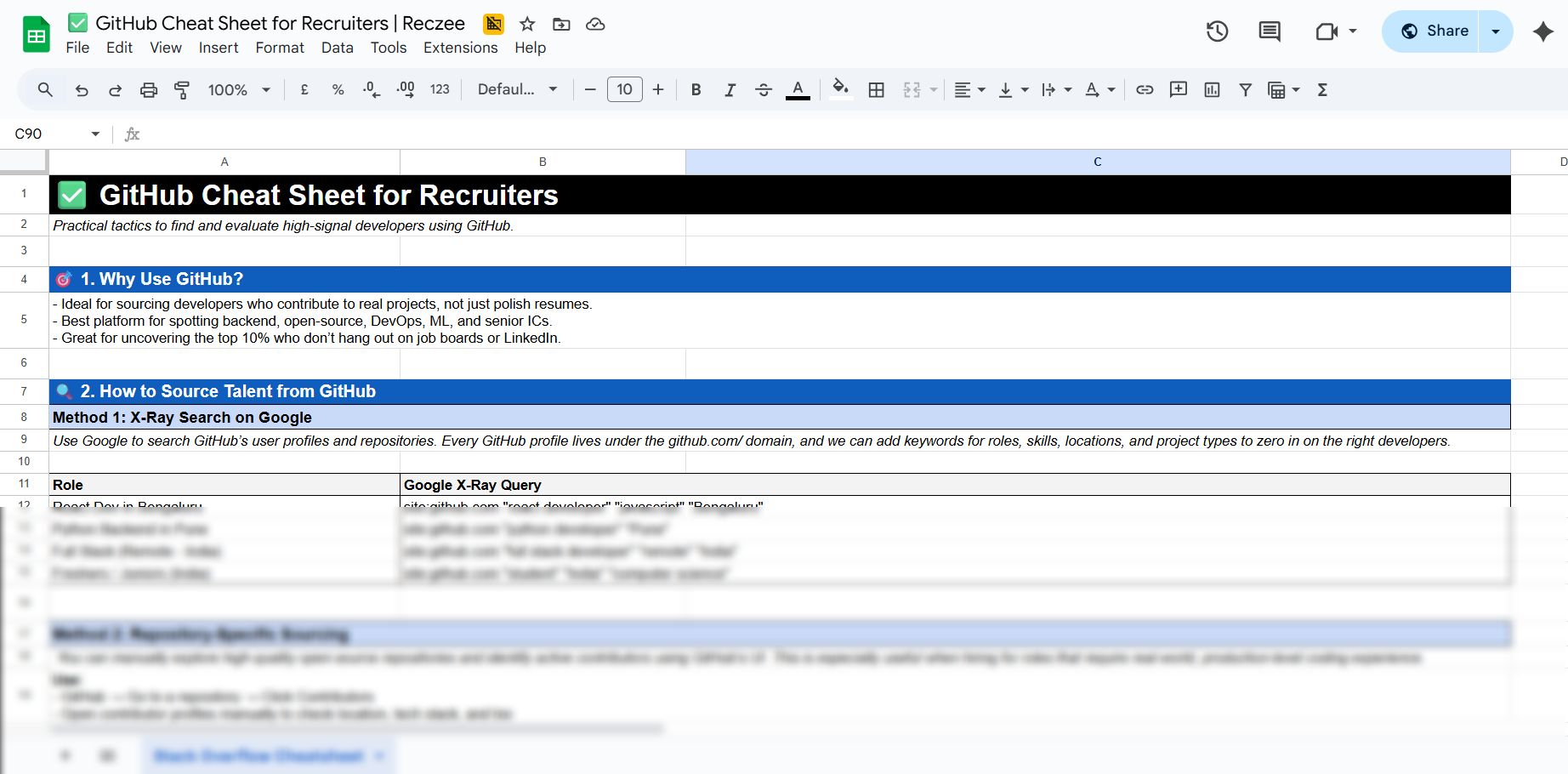Toggle strikethrough formatting
Screen dimensions: 1568x774
(764, 89)
